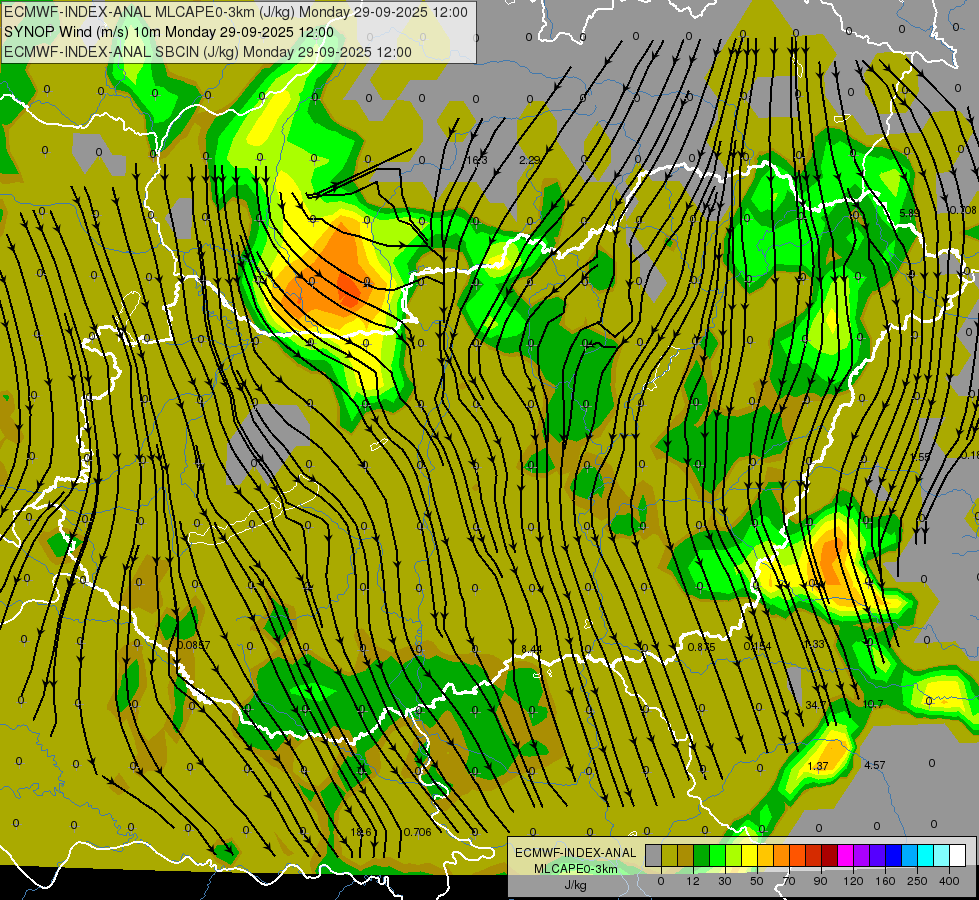Click the white legend swatch after 400
The width and height of the screenshot is (979, 900).
coord(958,856)
